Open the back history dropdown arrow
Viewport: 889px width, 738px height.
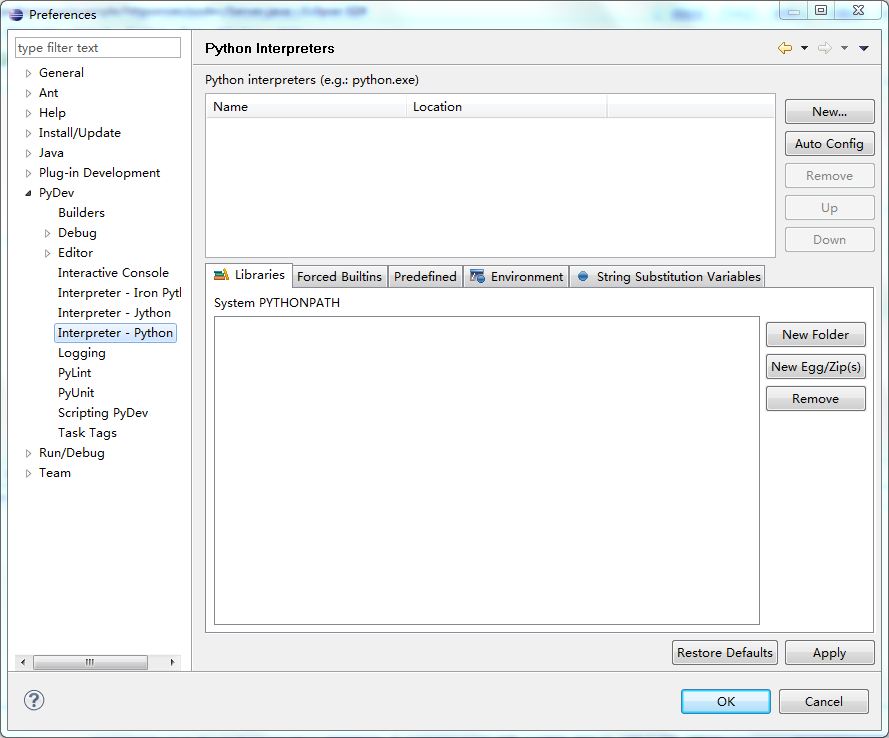click(x=804, y=48)
